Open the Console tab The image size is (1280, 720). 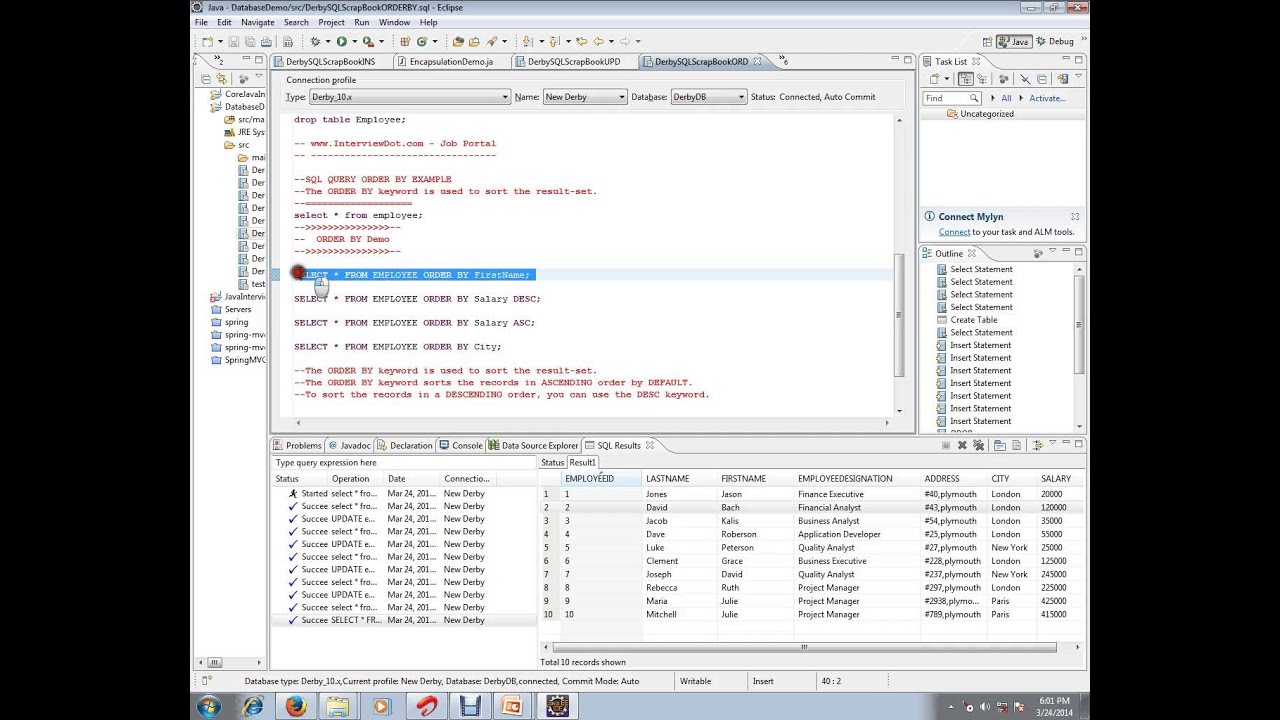pyautogui.click(x=461, y=445)
